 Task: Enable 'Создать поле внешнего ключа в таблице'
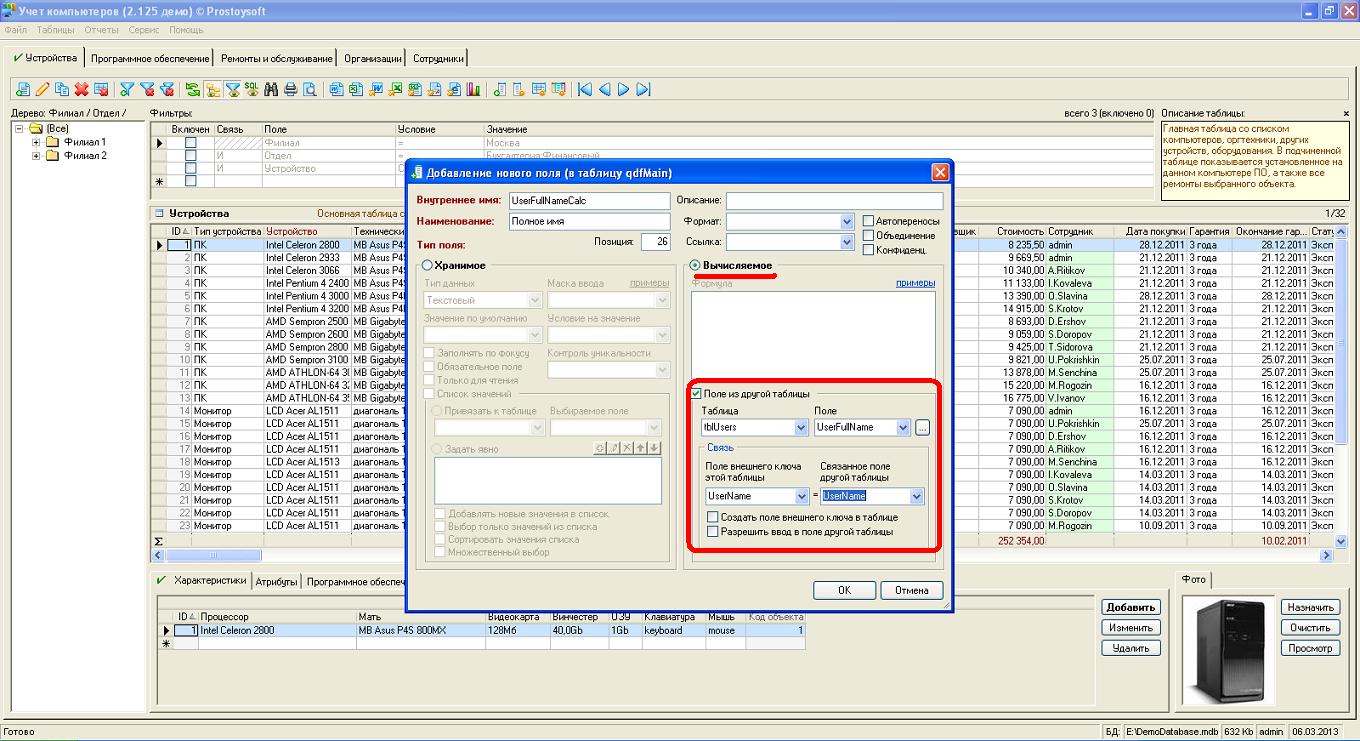click(713, 517)
